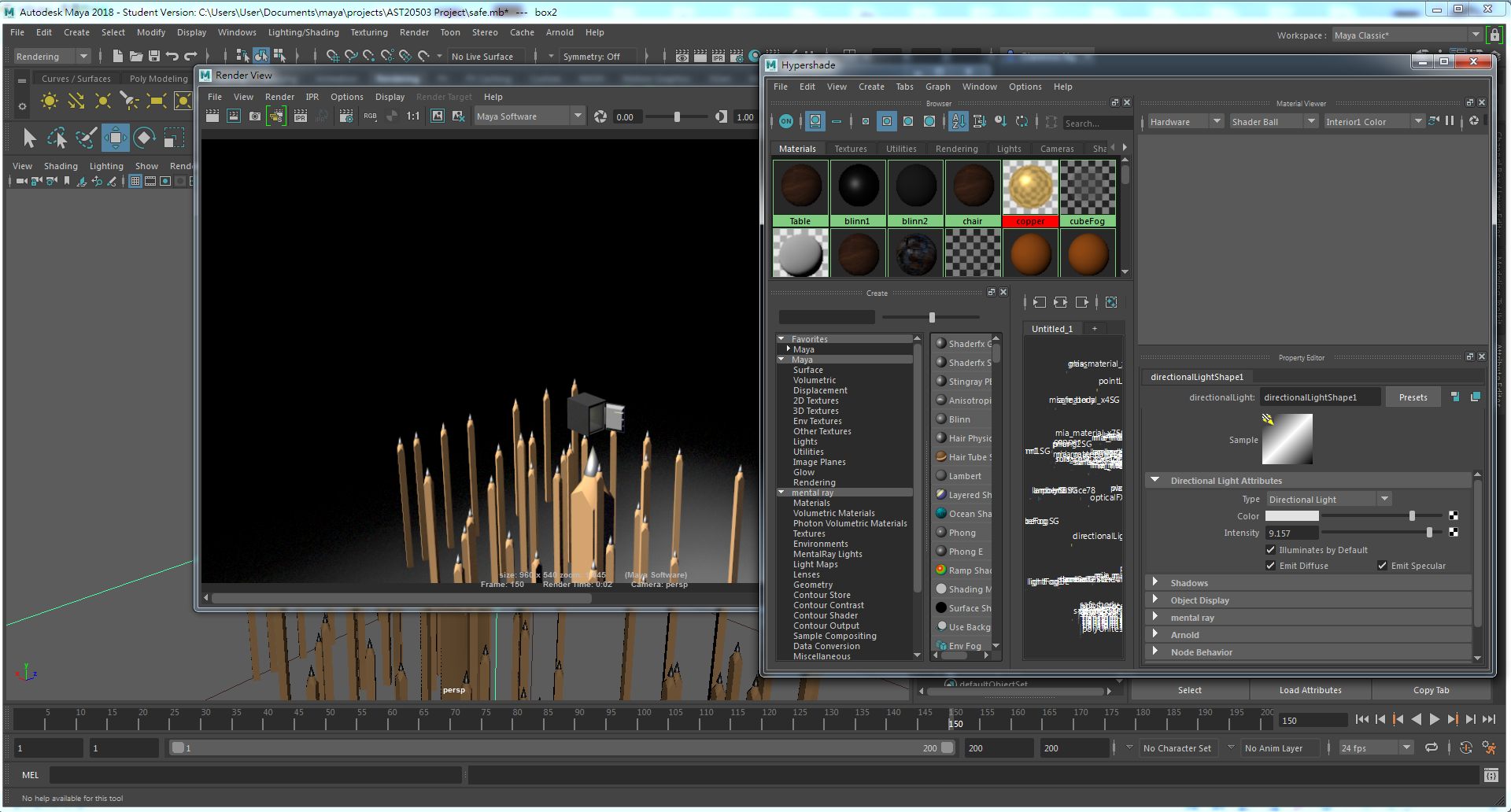Viewport: 1511px width, 812px height.
Task: Switch Hypershade browser to large swatch view
Action: coord(929,122)
